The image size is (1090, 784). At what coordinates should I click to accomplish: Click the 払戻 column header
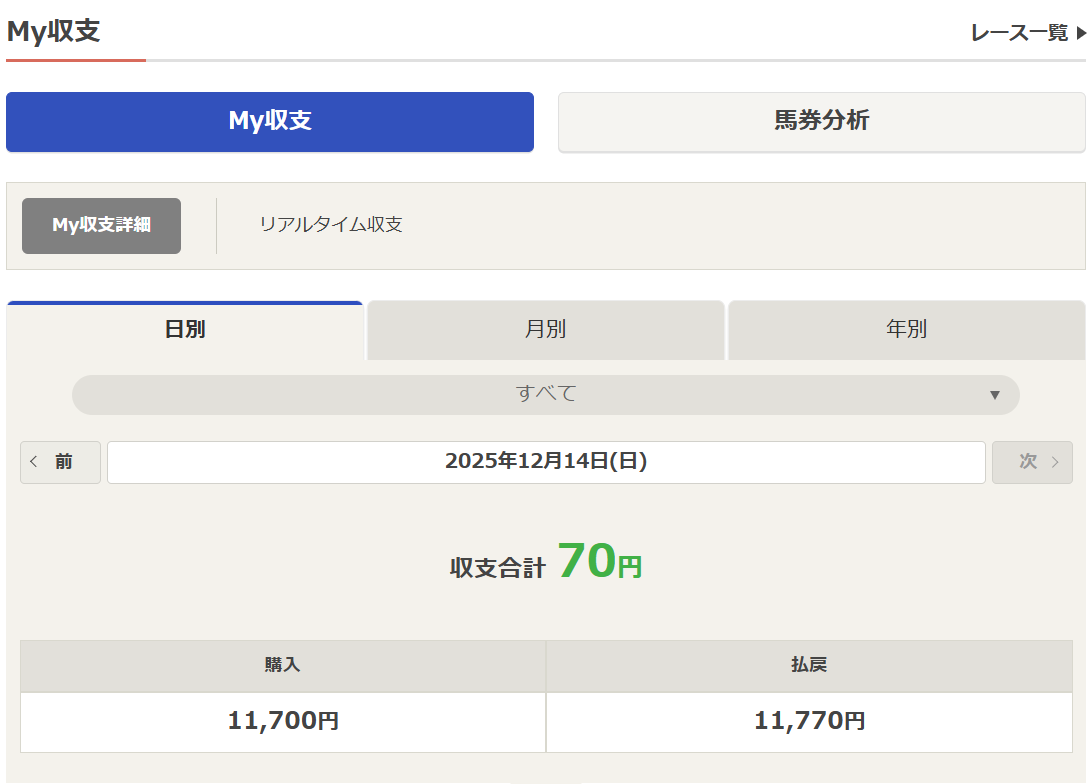[x=809, y=666]
